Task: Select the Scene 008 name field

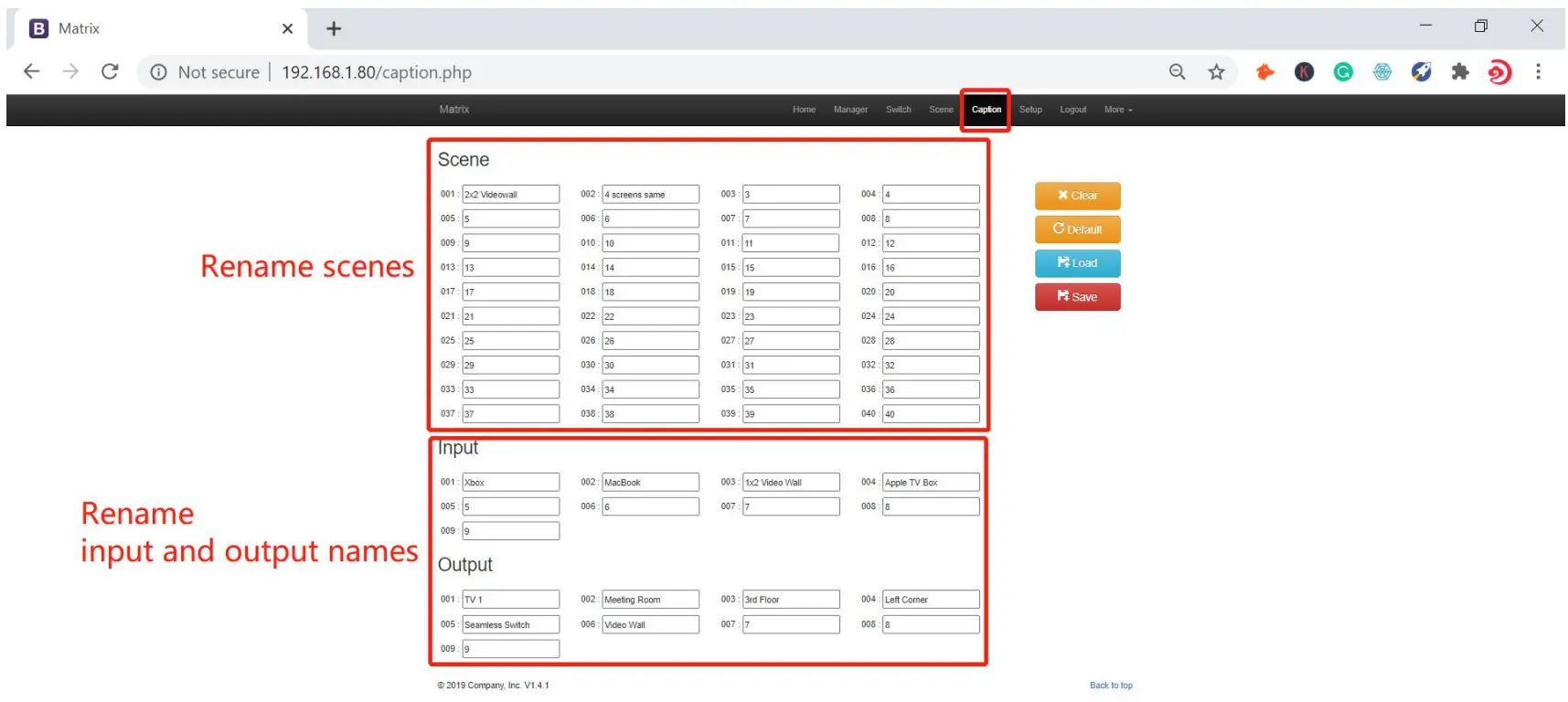Action: (931, 219)
